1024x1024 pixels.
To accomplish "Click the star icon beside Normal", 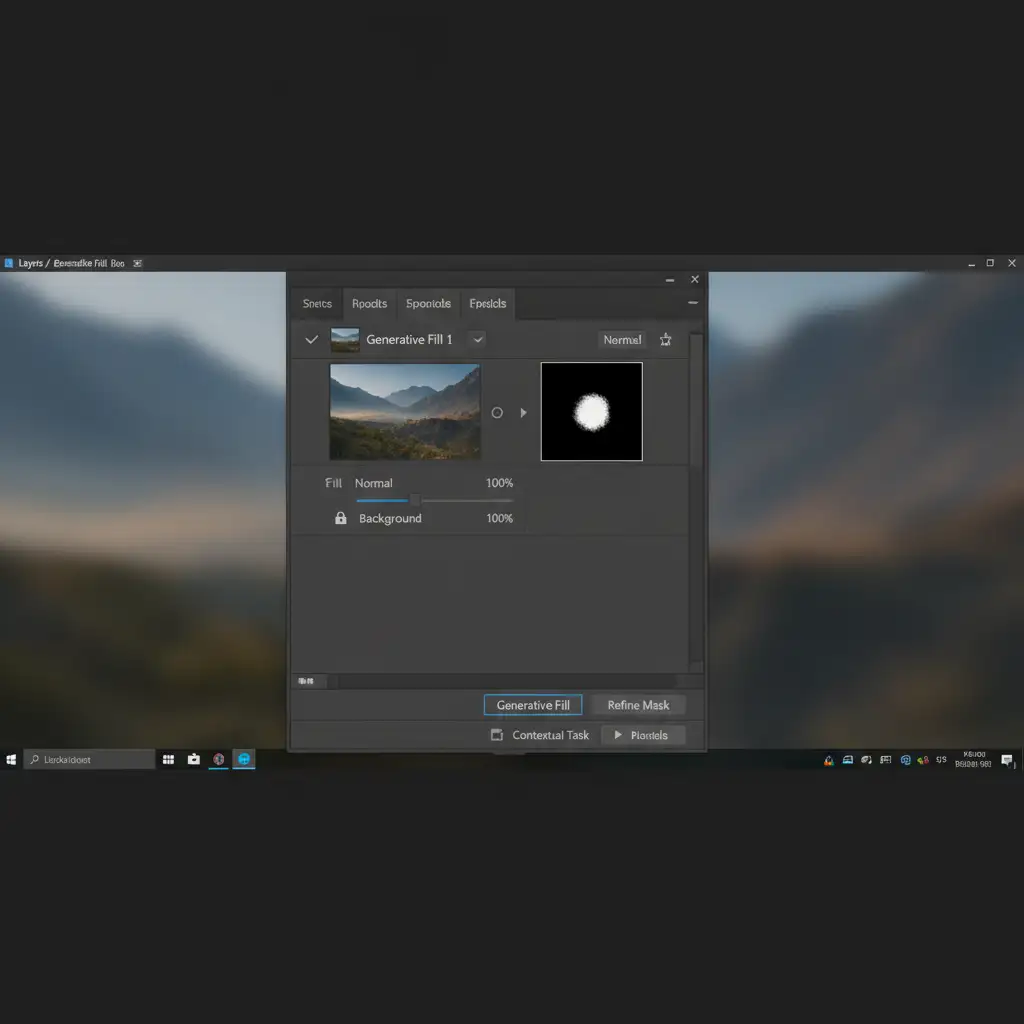I will click(666, 340).
